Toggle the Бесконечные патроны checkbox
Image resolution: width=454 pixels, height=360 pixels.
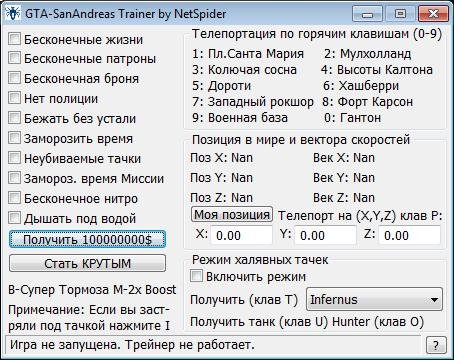[14, 58]
